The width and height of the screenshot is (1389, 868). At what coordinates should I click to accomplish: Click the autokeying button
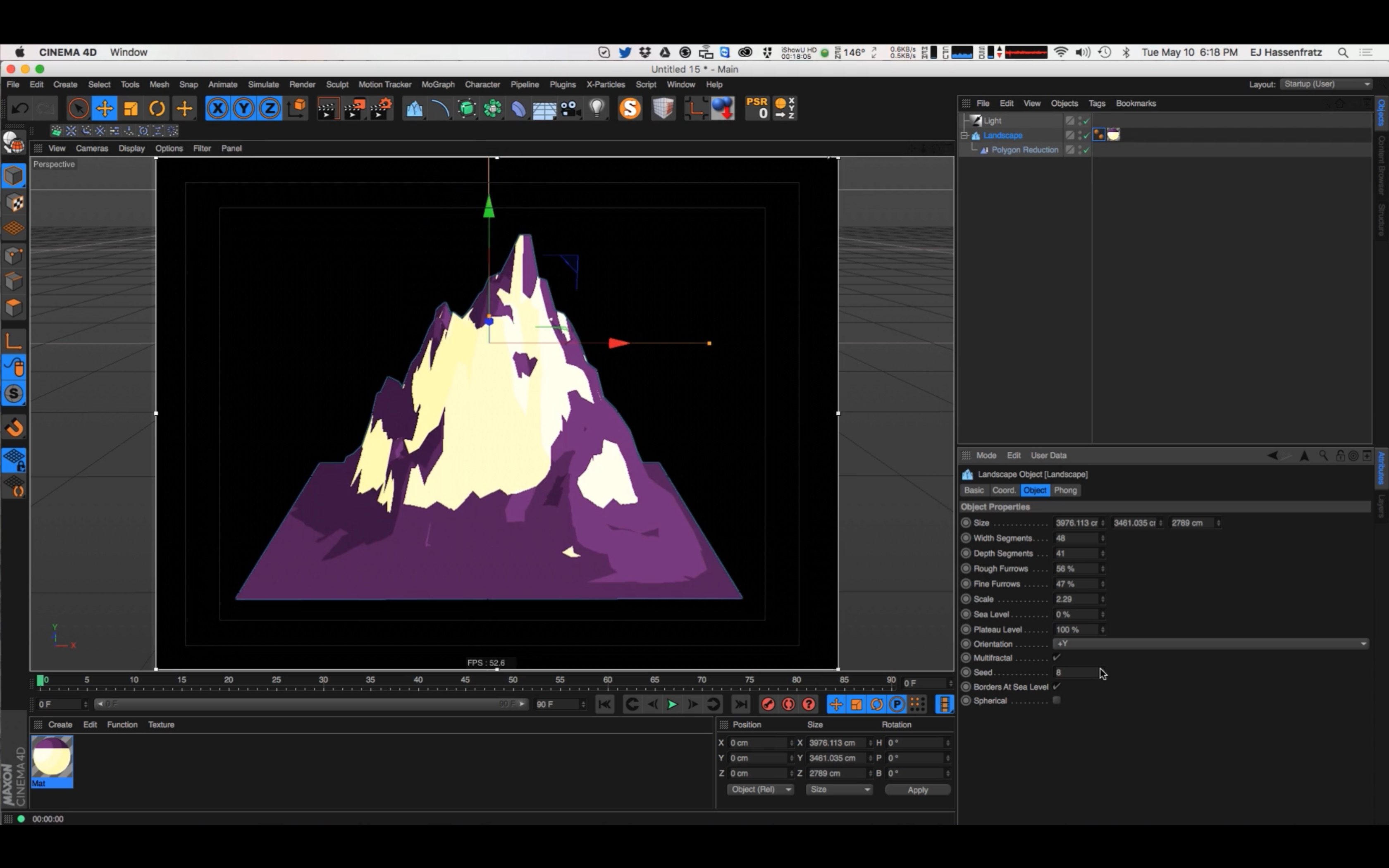789,704
